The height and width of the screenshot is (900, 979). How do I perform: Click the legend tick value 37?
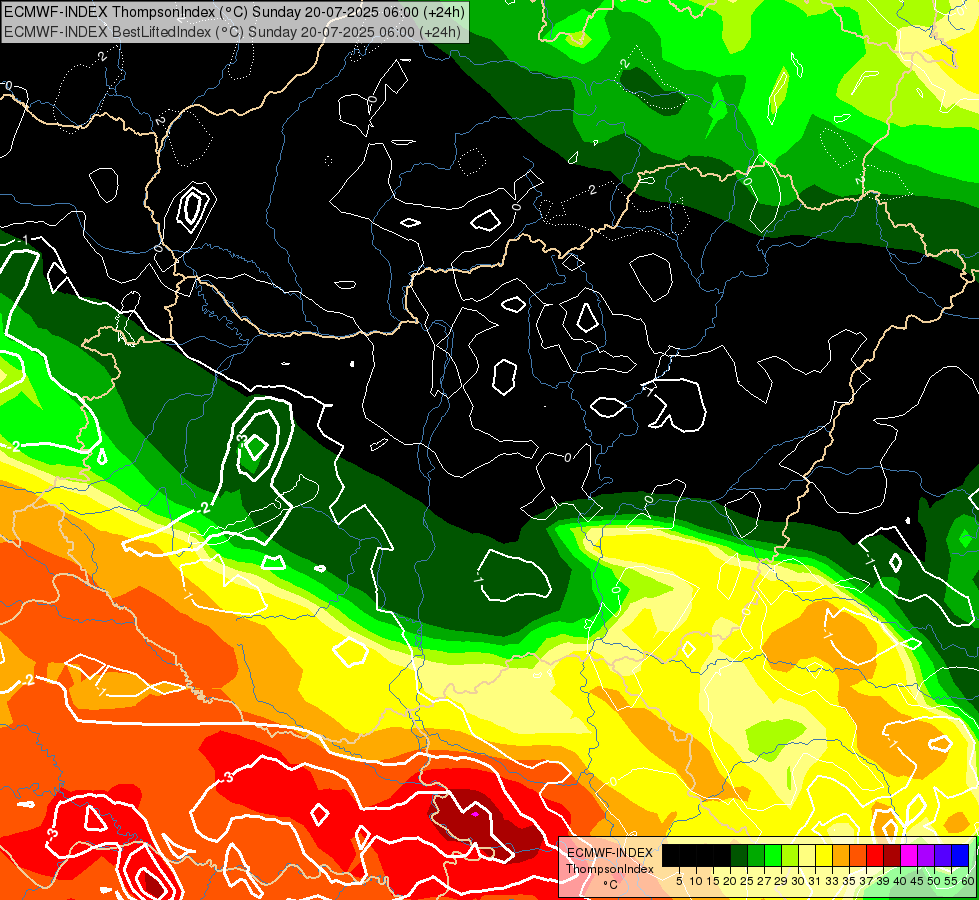click(x=867, y=881)
